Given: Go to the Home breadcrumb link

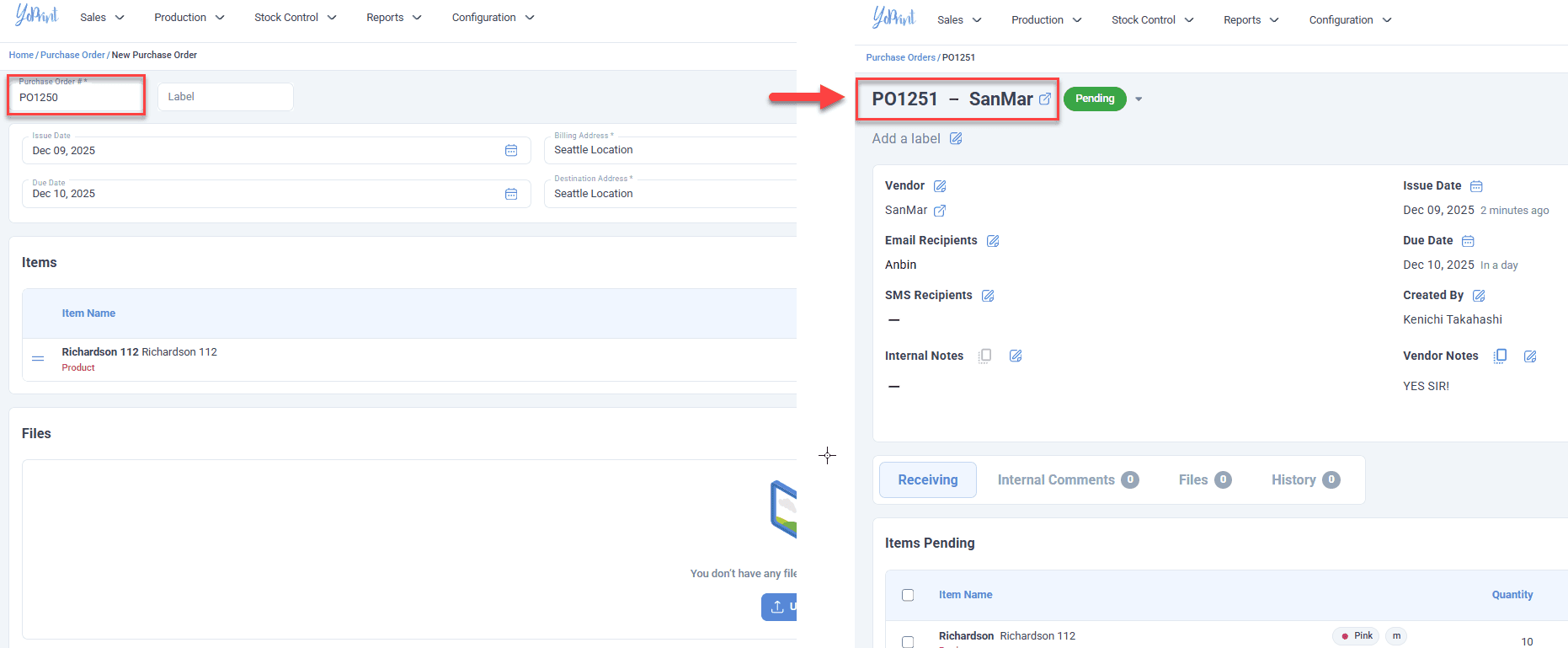Looking at the screenshot, I should (21, 56).
